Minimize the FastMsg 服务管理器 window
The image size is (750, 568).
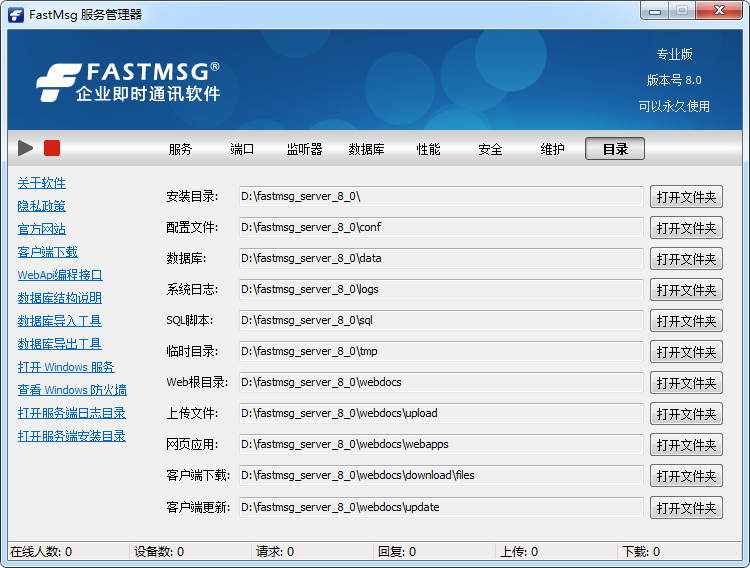[x=655, y=11]
